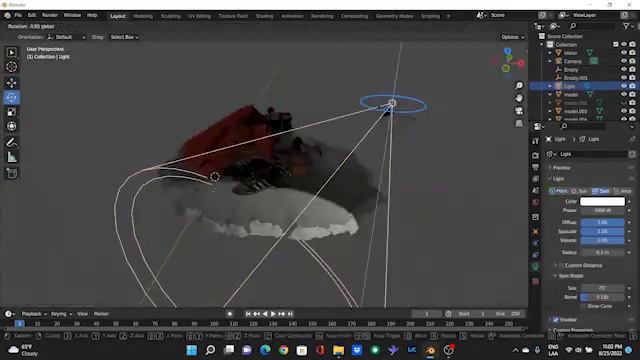Select the Sun light type

pos(580,191)
